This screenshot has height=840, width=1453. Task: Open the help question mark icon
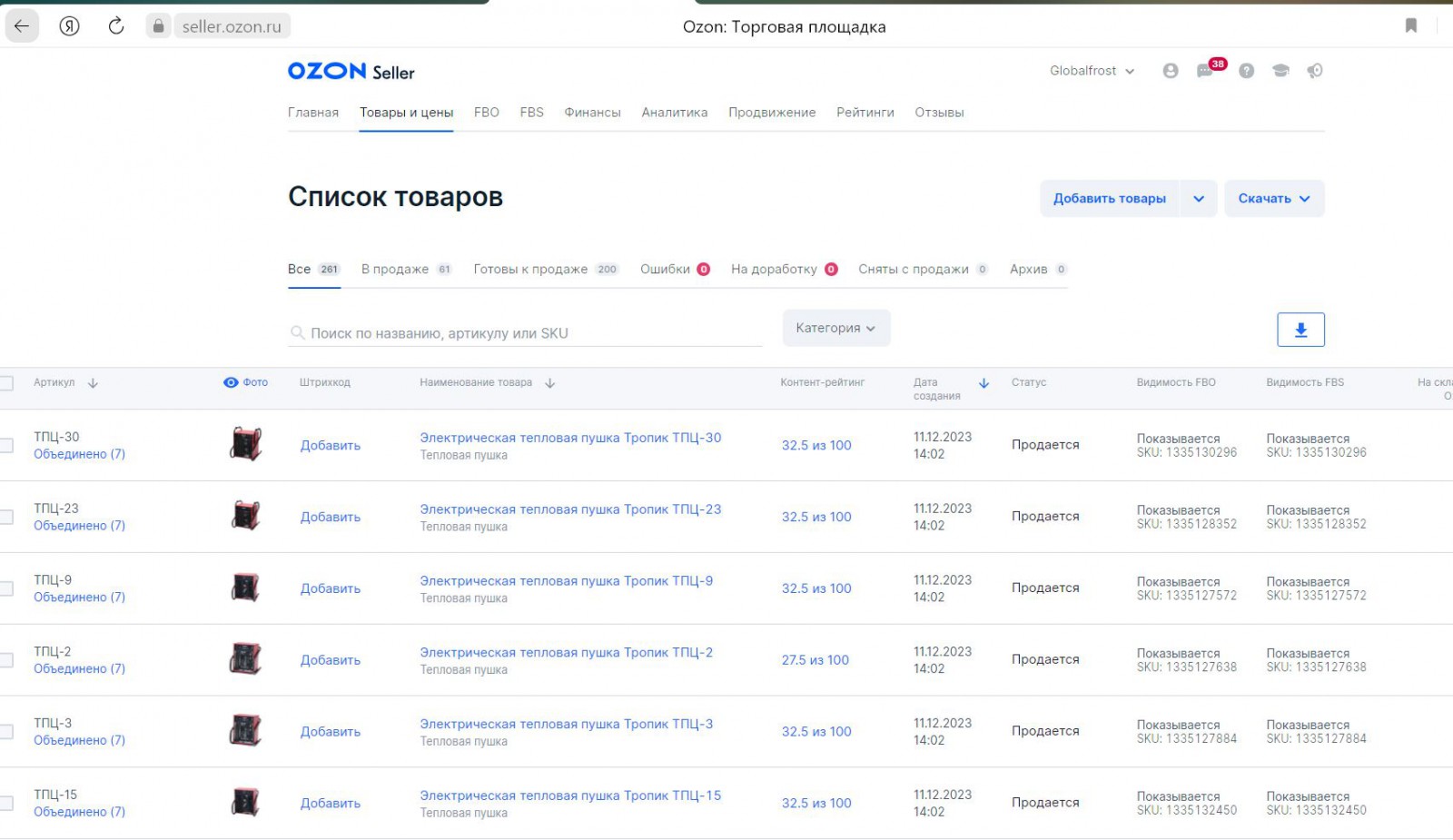tap(1247, 71)
